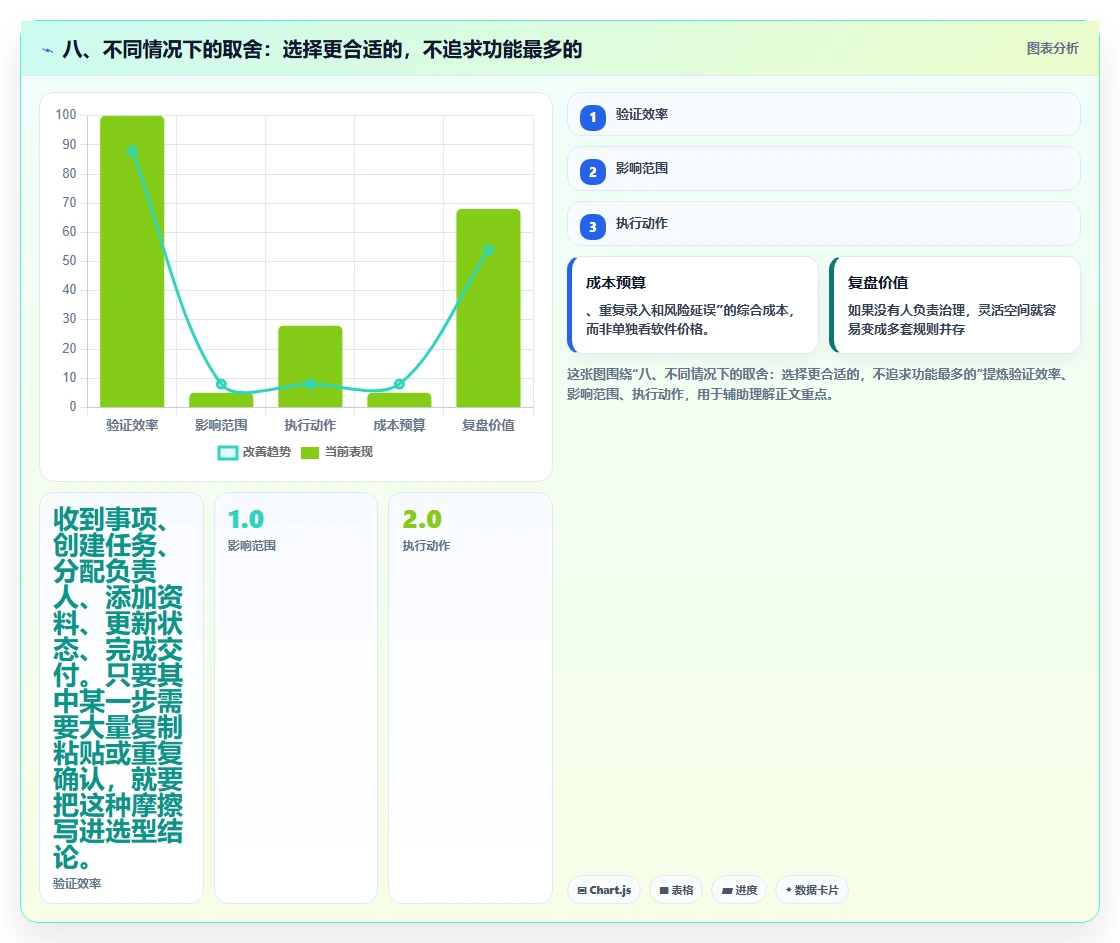Viewport: 1120px width, 943px height.
Task: Click the 图表分析 label in the header
Action: click(x=1052, y=49)
